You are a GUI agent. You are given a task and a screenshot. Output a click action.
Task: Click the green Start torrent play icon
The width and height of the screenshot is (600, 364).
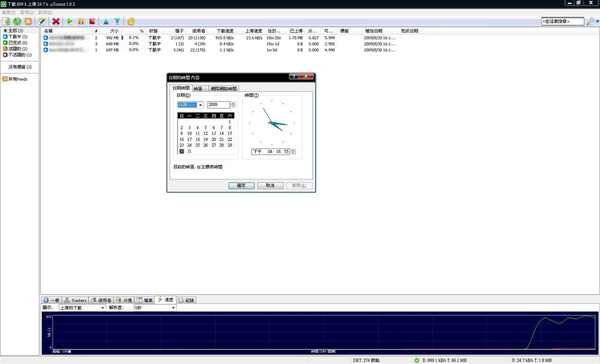(x=70, y=21)
